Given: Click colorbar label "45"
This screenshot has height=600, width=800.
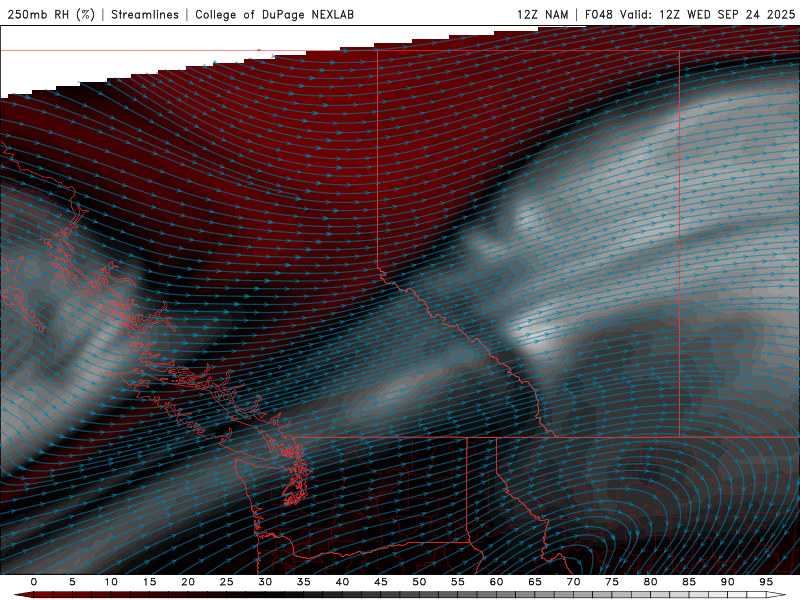Looking at the screenshot, I should coord(381,582).
